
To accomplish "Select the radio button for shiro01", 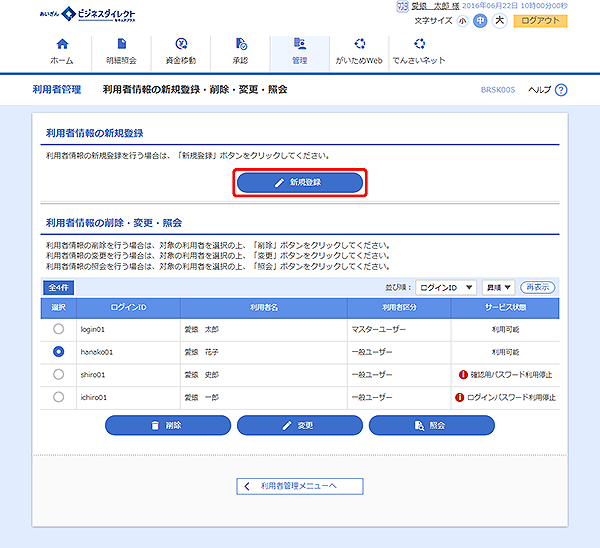I will 59,374.
